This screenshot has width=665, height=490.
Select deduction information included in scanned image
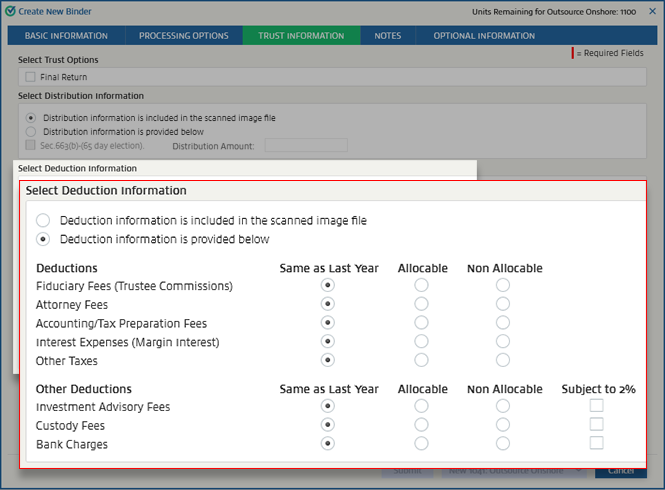point(43,220)
